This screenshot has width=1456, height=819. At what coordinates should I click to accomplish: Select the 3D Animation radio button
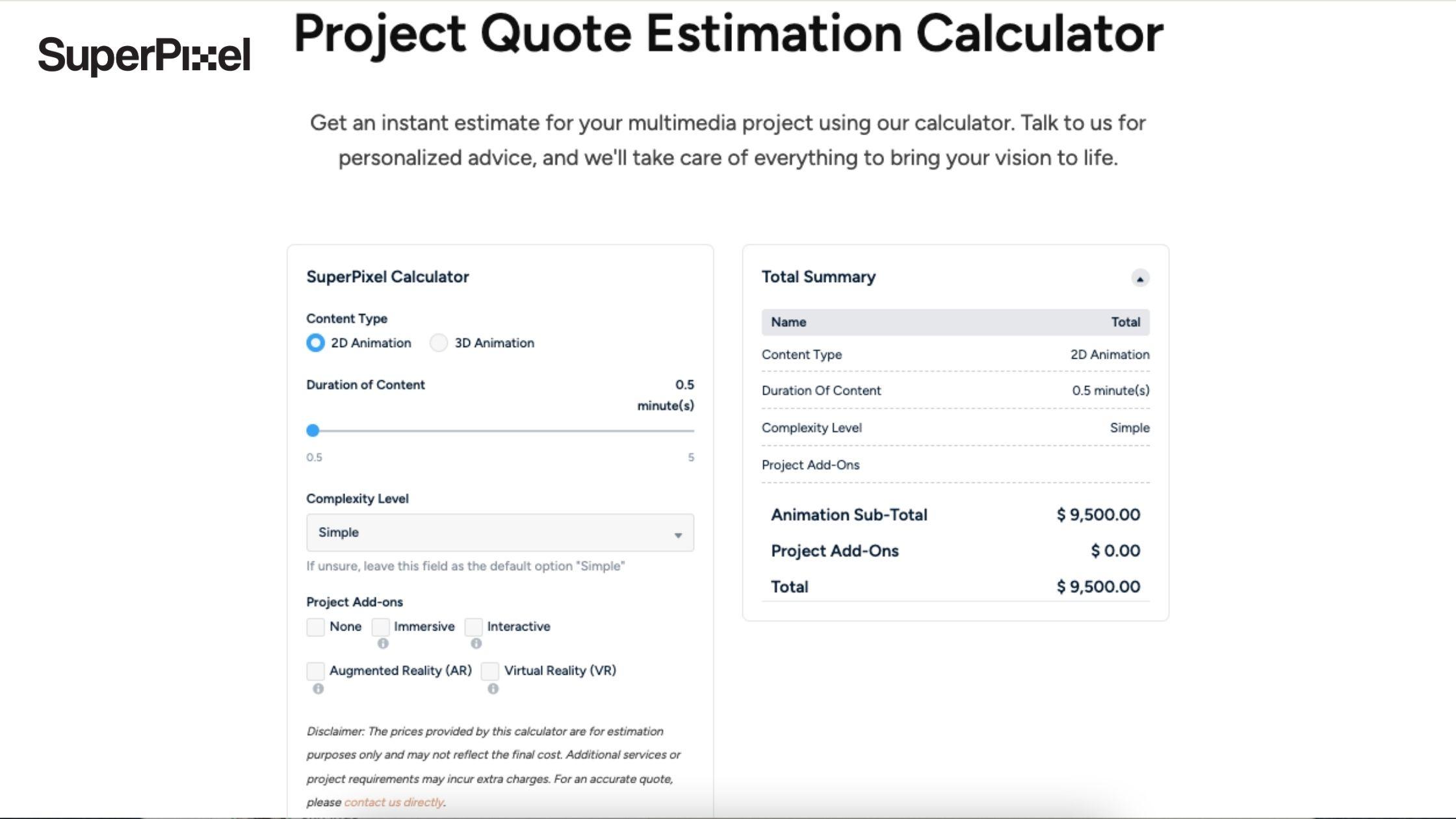coord(439,343)
